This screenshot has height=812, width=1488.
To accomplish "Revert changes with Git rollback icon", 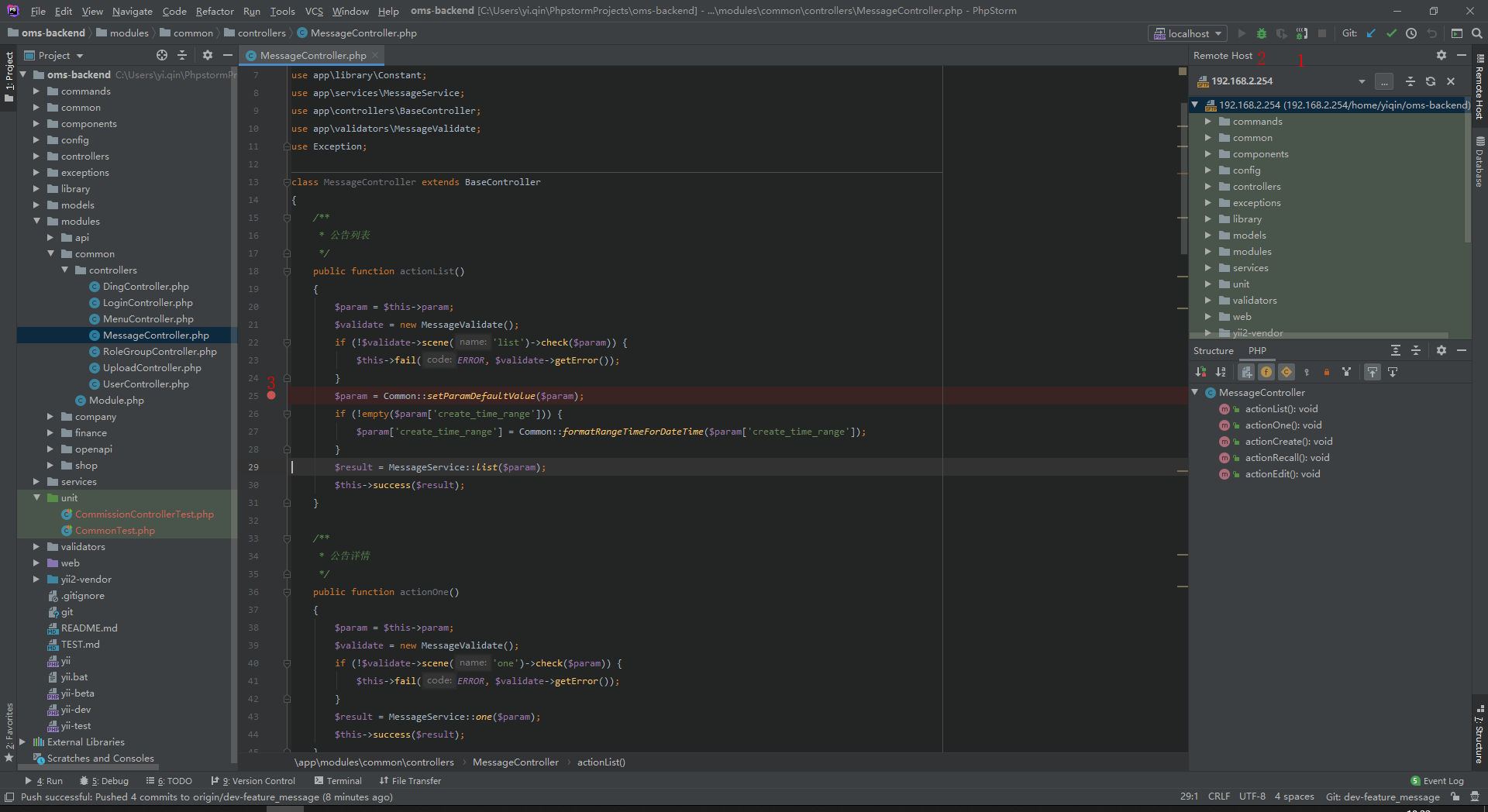I will pos(1431,33).
